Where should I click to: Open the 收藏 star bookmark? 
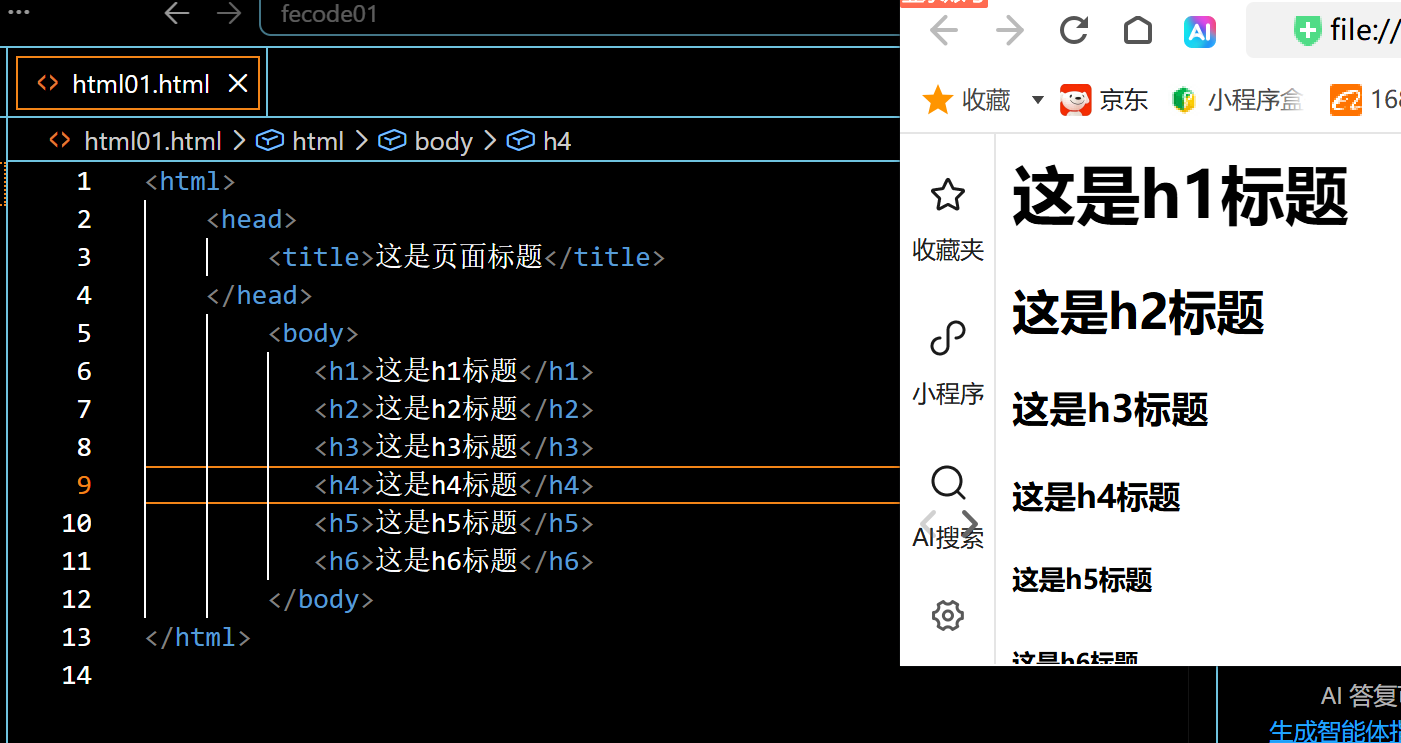pyautogui.click(x=967, y=100)
